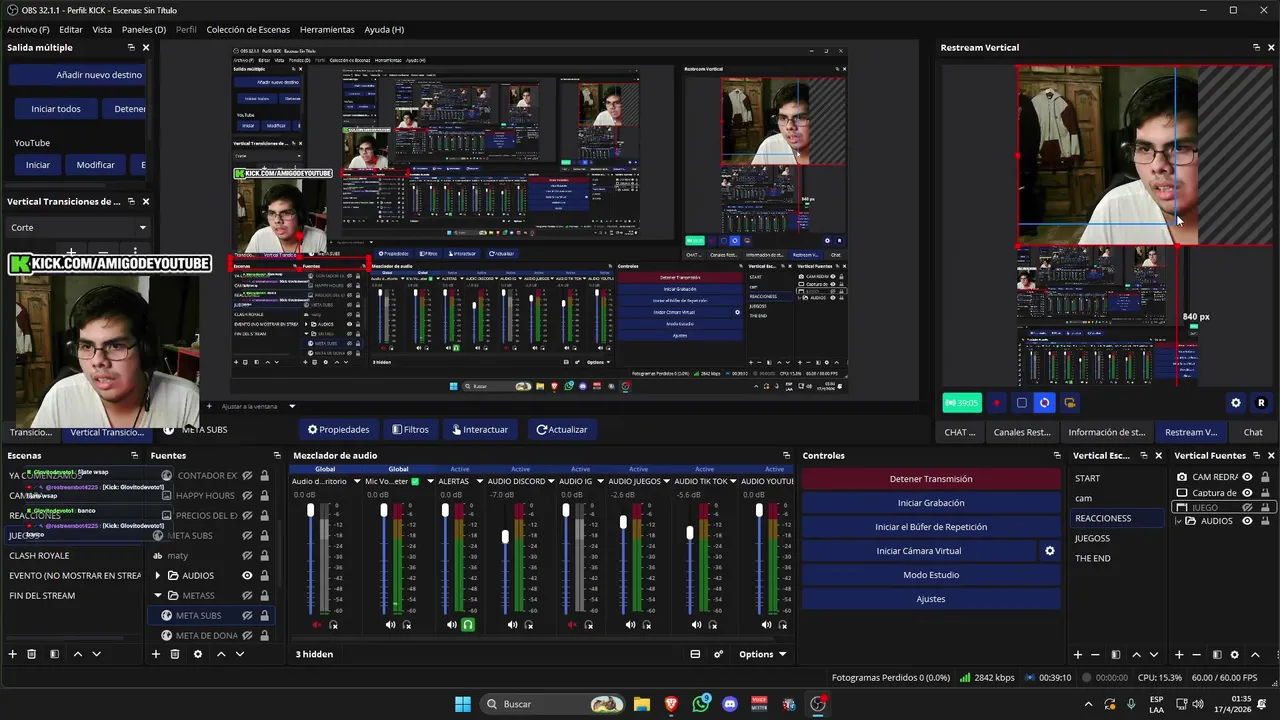
Task: Switch to the Chat dock tab
Action: coord(1253,432)
